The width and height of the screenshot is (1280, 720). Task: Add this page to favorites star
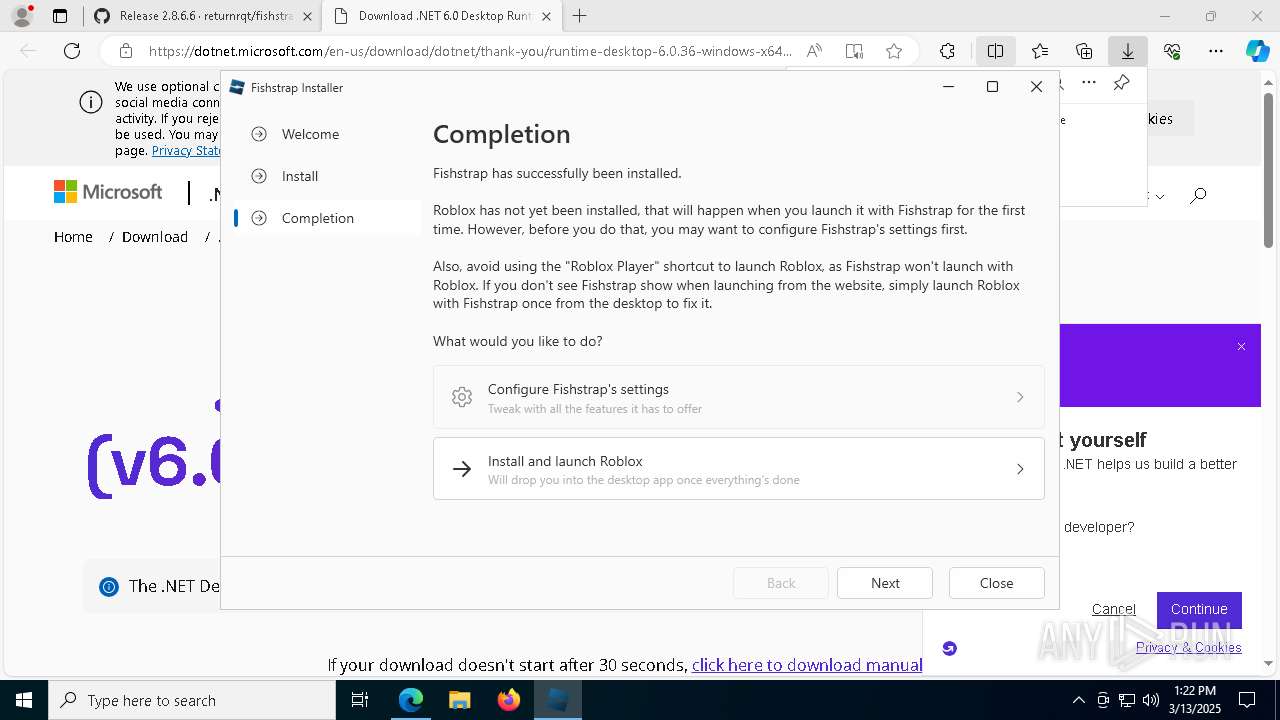coord(894,51)
